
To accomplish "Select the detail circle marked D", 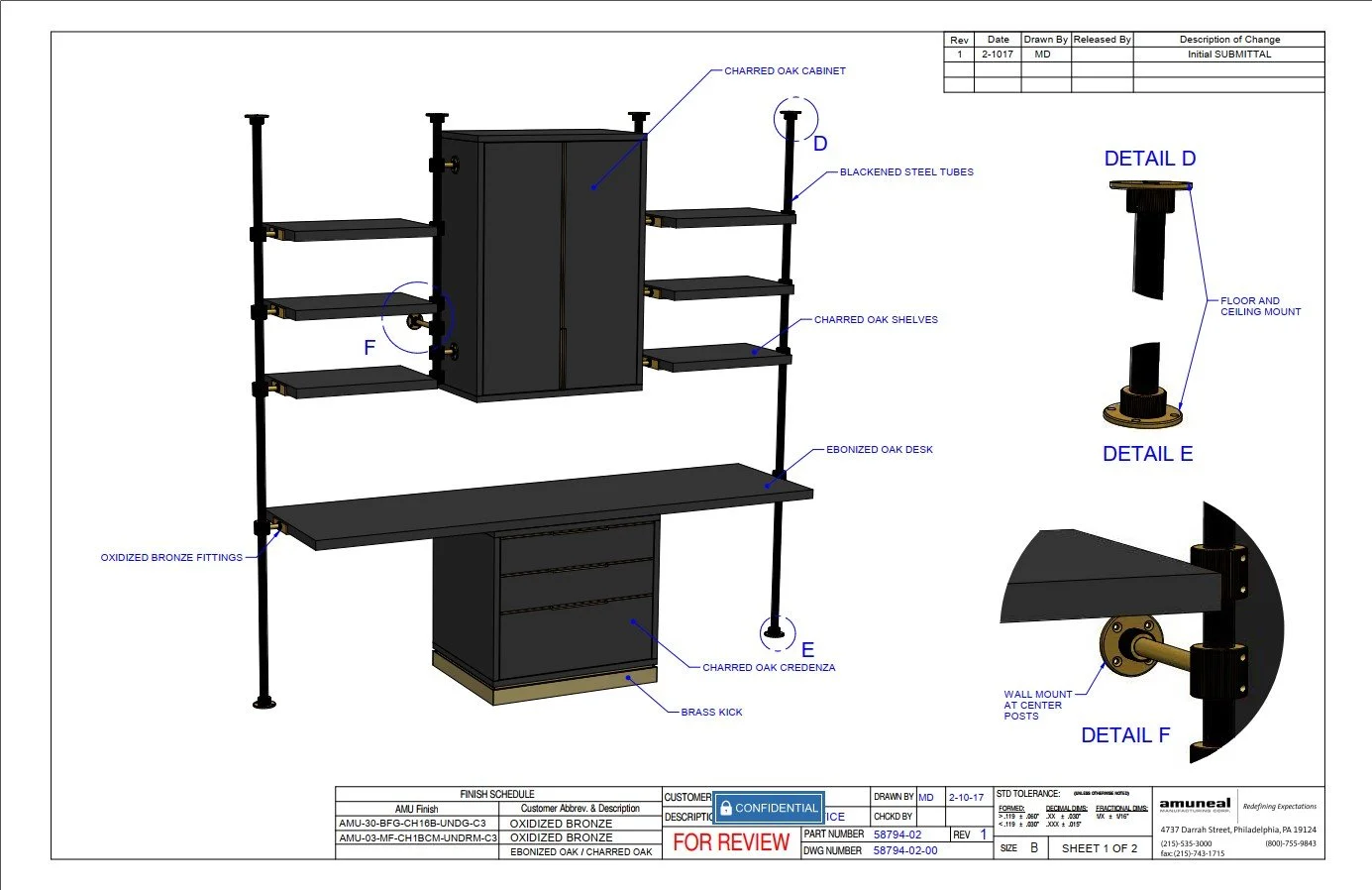I will tap(796, 120).
